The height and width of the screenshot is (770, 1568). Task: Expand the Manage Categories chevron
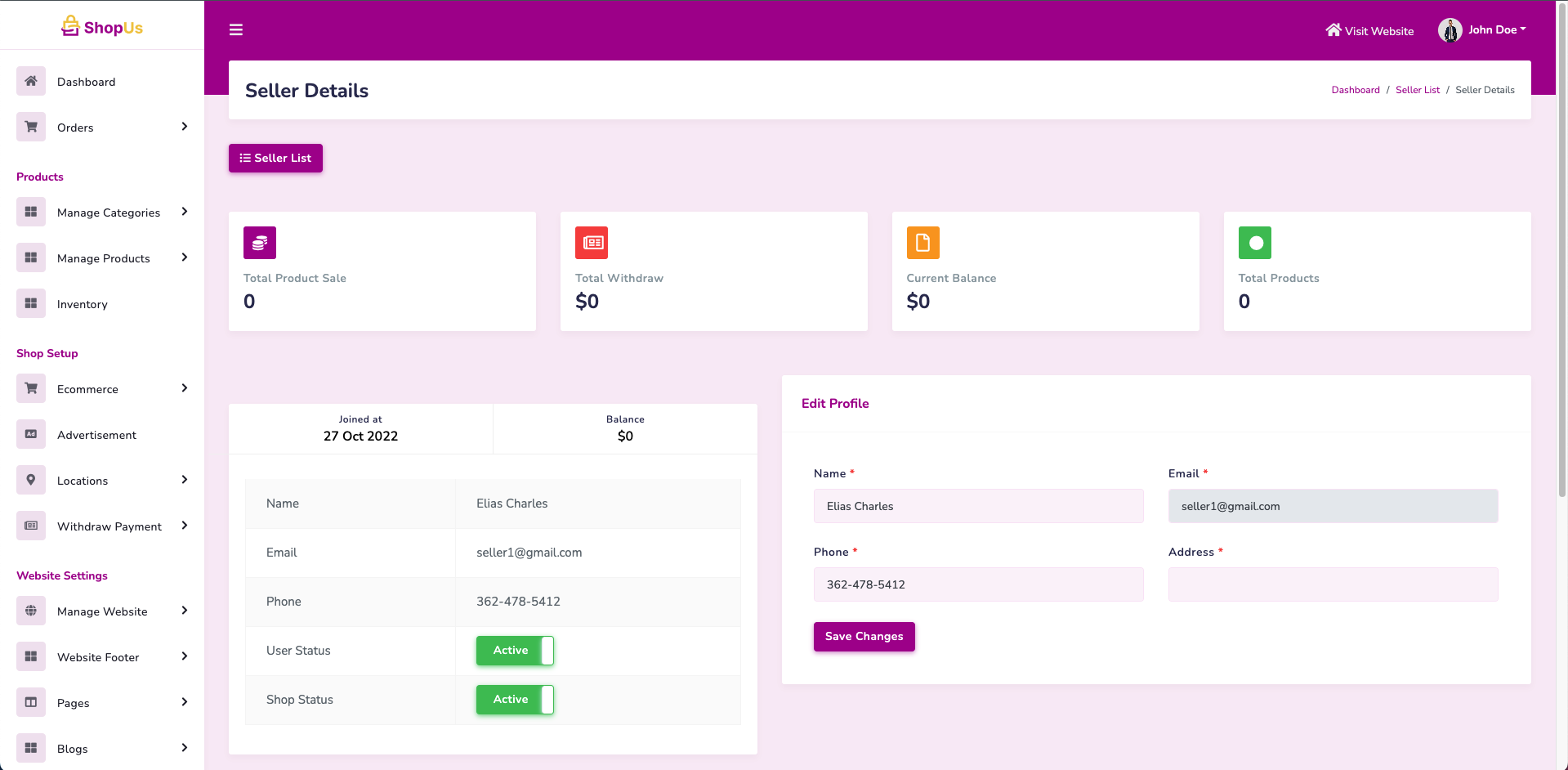tap(185, 212)
